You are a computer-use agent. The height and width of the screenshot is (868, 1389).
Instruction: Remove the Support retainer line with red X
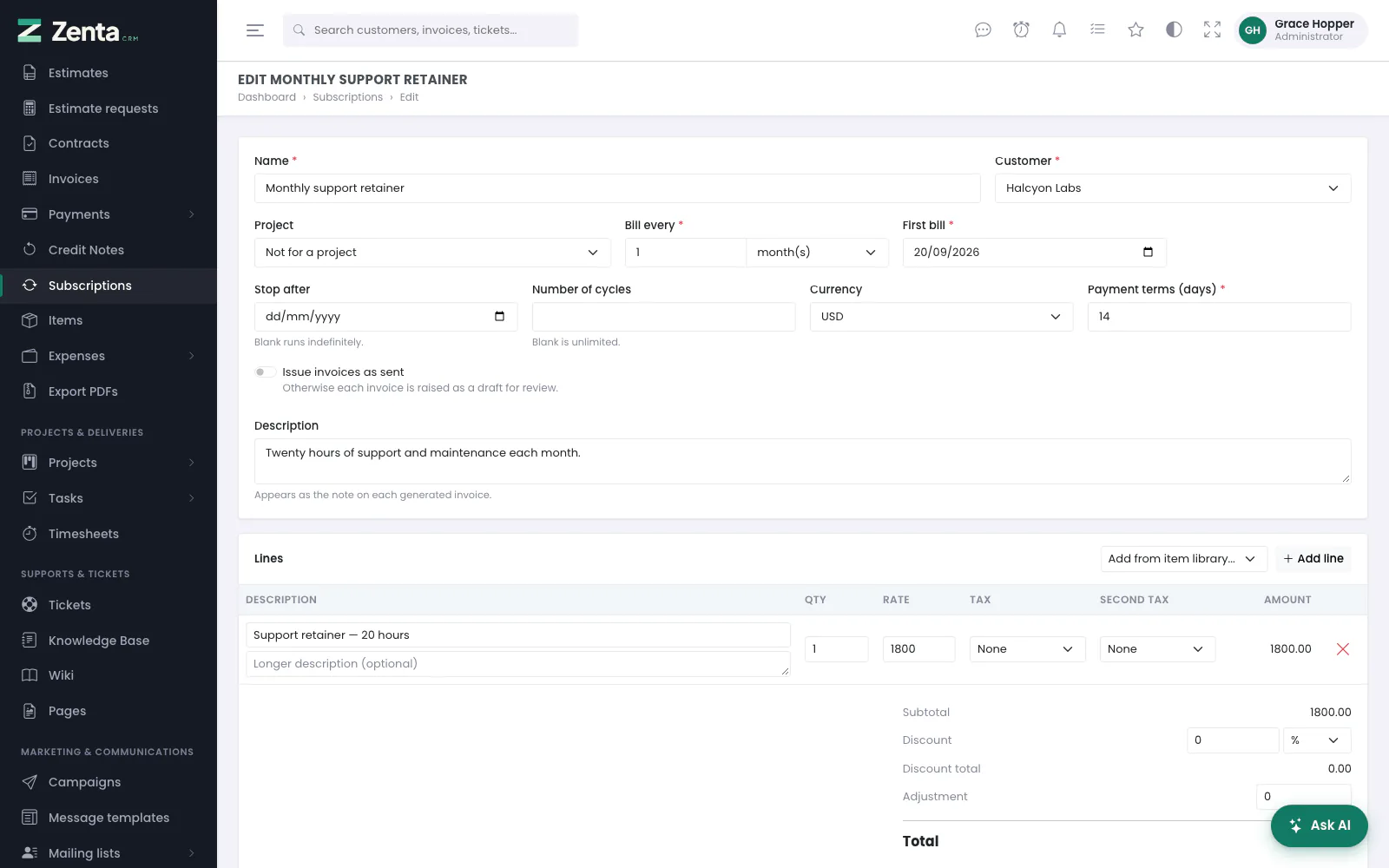[x=1342, y=649]
